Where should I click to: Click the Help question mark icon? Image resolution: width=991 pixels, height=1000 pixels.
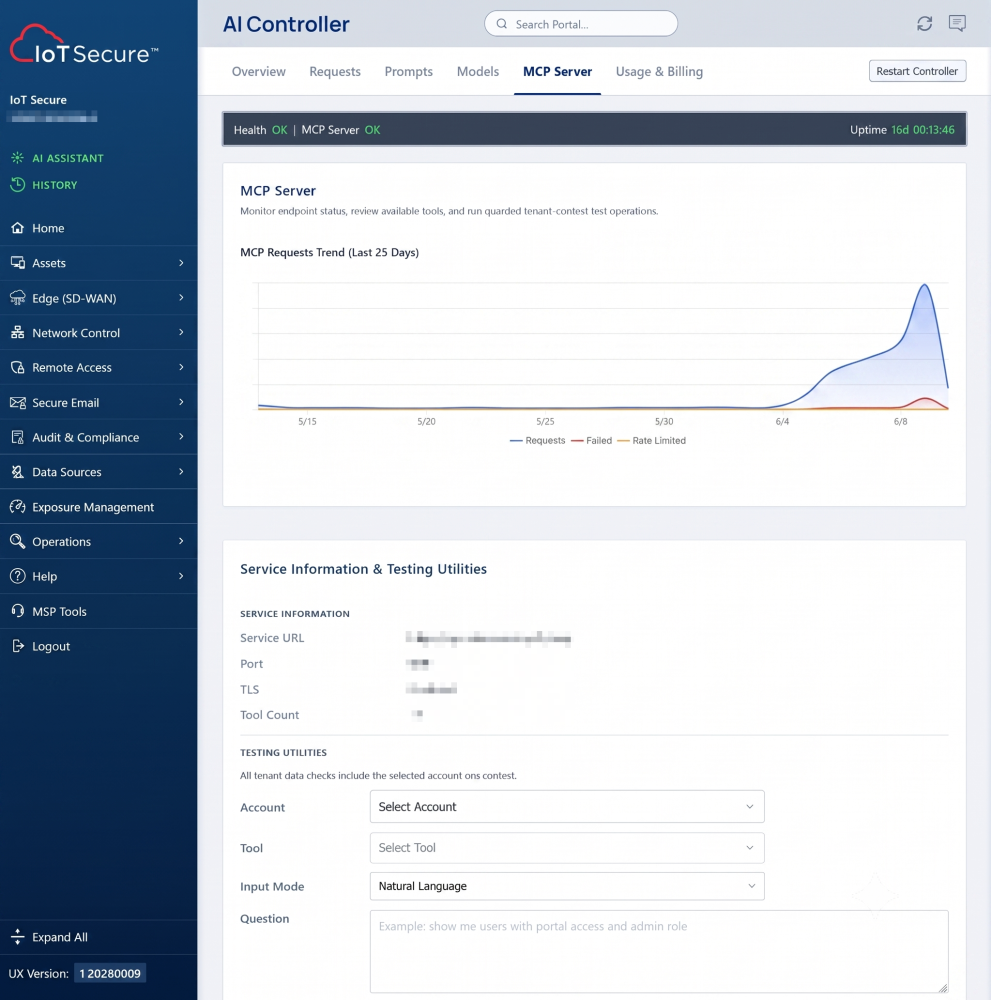coord(18,576)
